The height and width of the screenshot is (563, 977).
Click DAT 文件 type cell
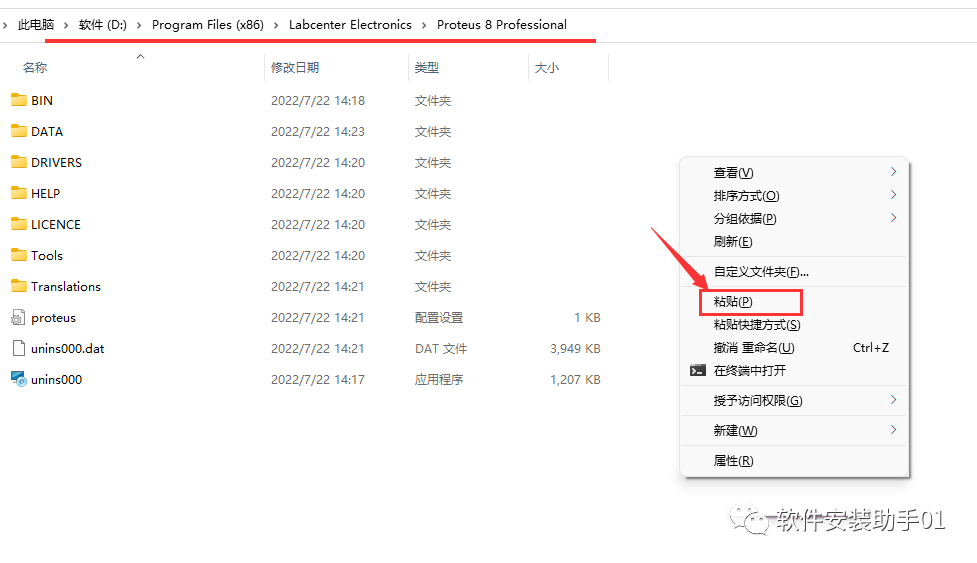point(441,349)
